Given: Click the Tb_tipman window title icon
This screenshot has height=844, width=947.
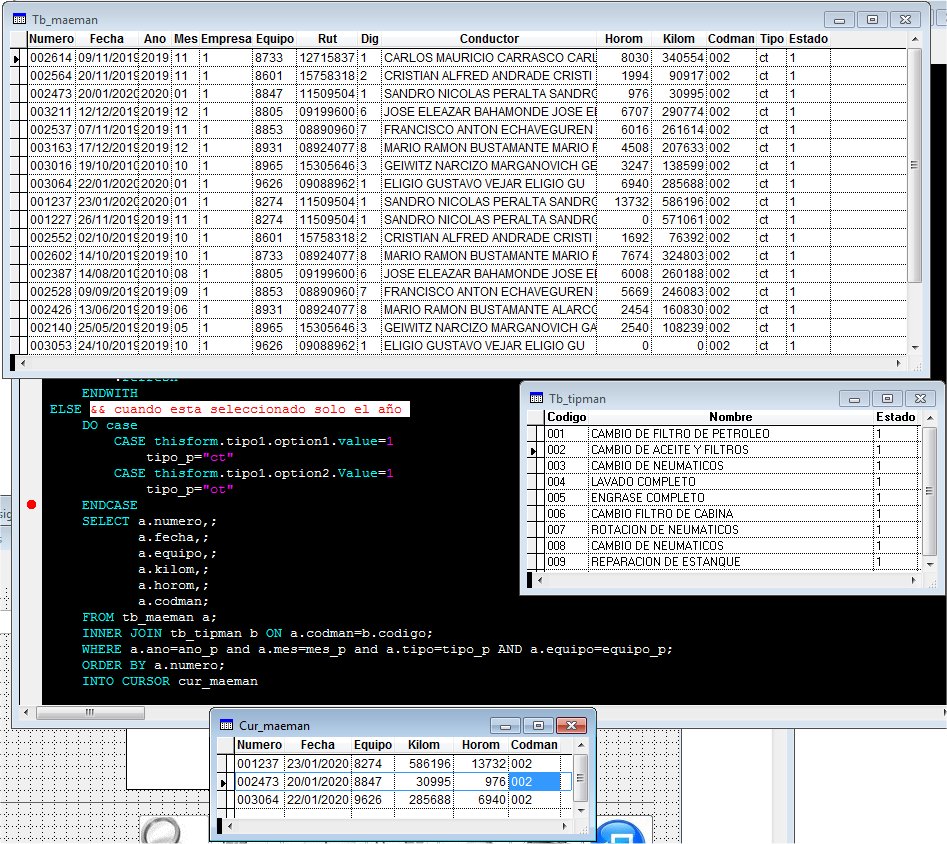Looking at the screenshot, I should (x=536, y=398).
